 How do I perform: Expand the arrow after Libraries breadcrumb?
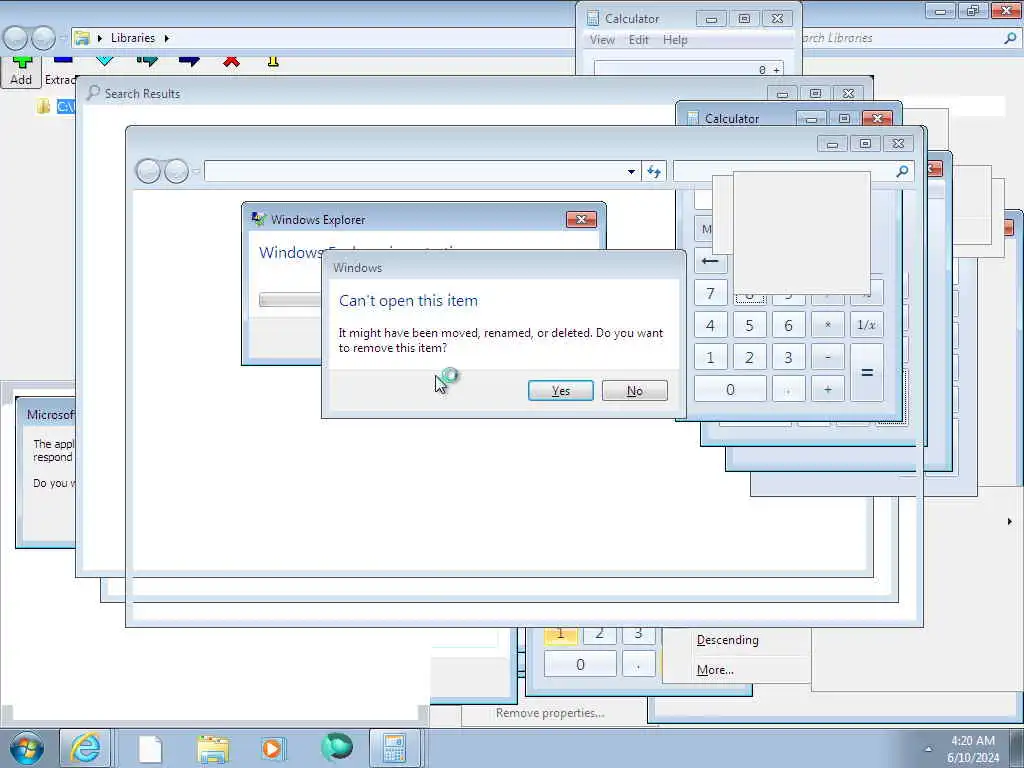point(167,38)
